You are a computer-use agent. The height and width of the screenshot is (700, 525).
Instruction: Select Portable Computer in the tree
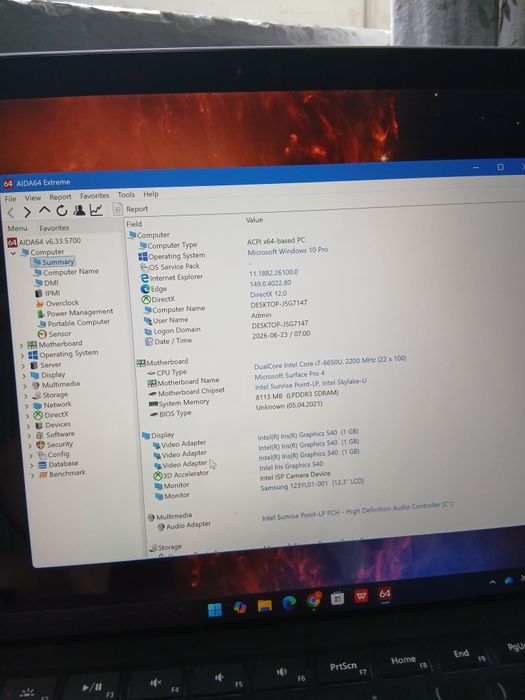point(79,322)
